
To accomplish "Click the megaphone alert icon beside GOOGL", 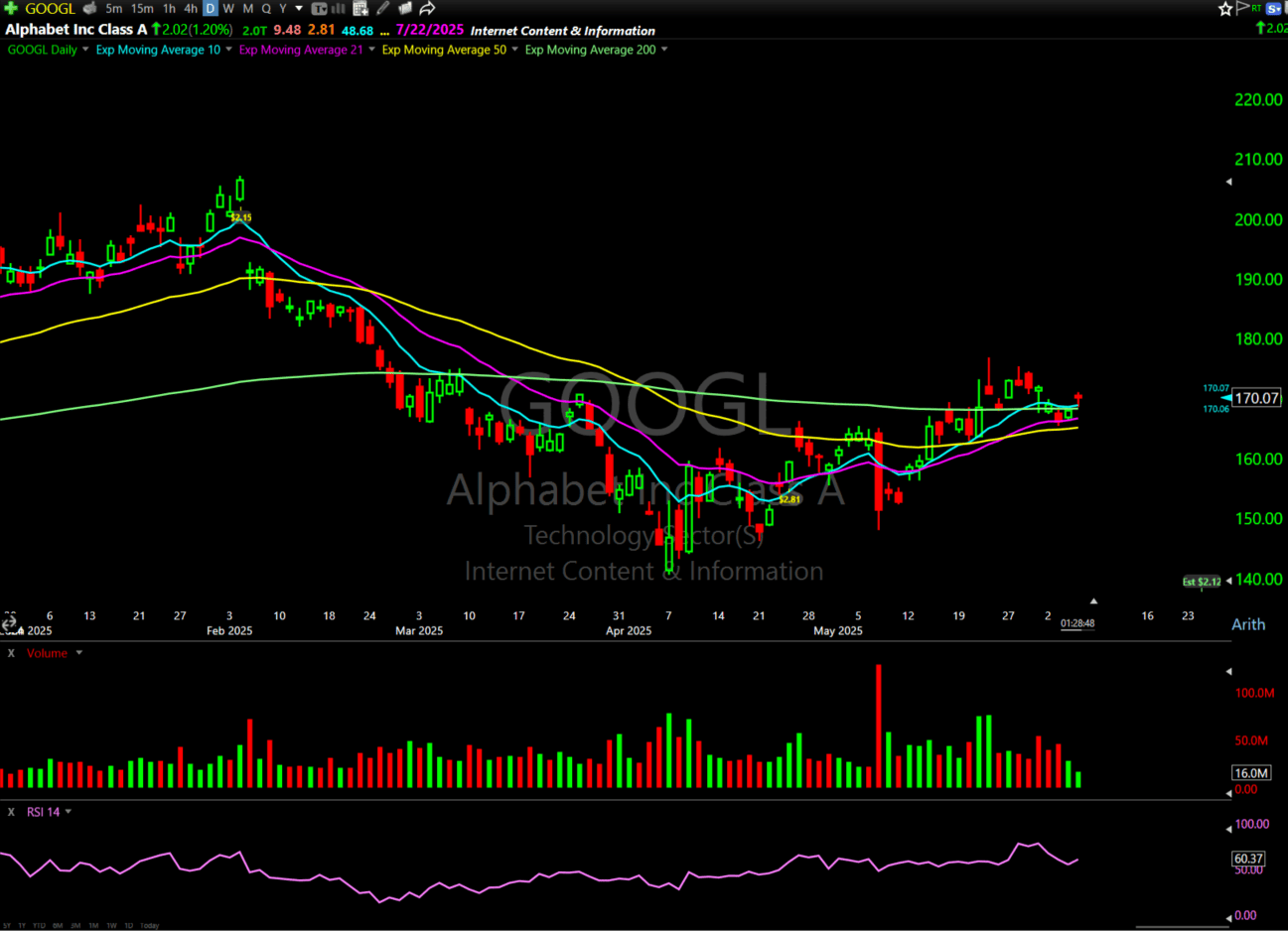I will pyautogui.click(x=90, y=9).
